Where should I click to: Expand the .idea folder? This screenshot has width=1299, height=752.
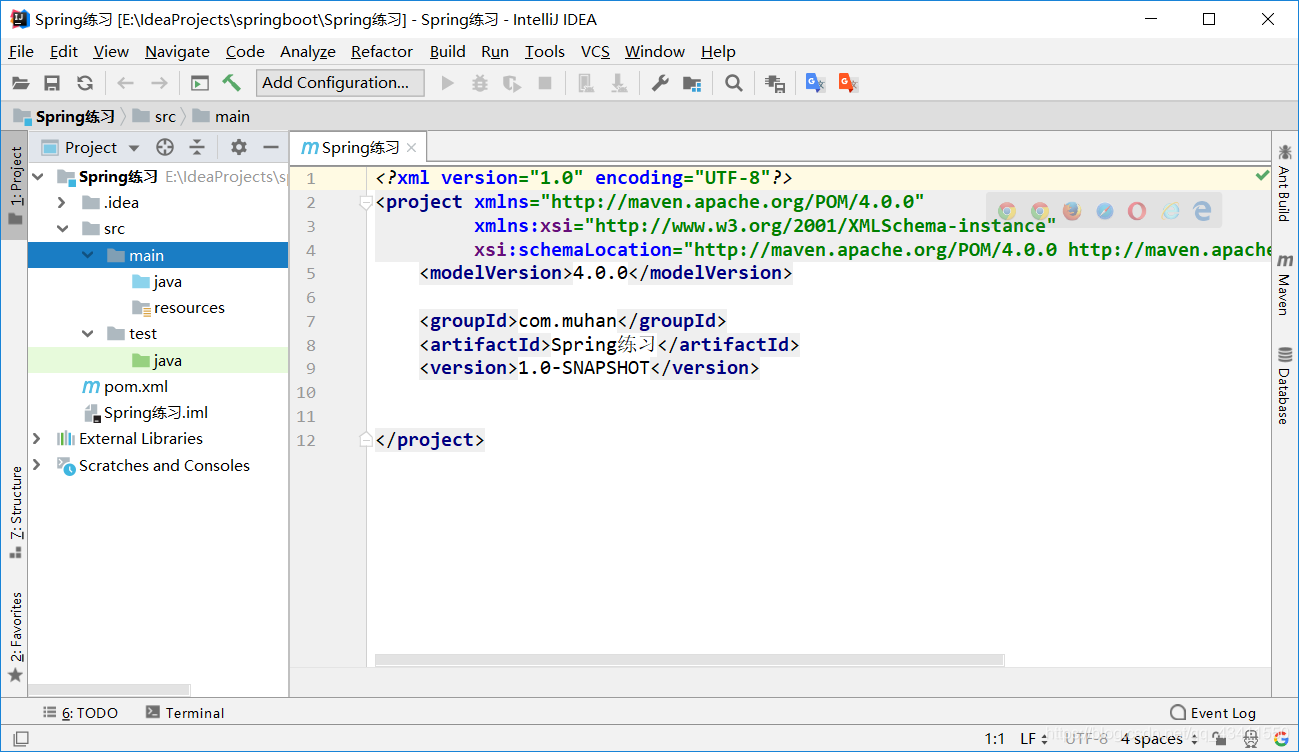tap(62, 202)
